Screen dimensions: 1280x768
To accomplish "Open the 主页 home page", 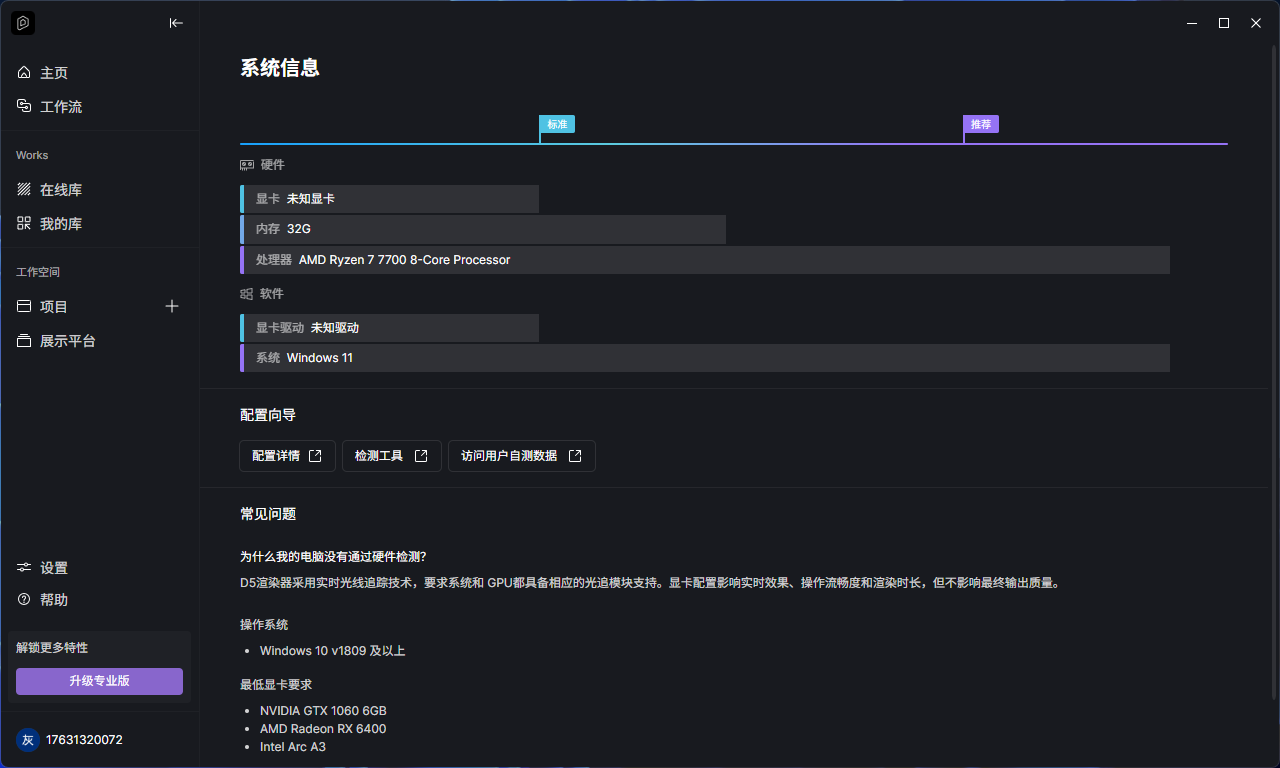I will 54,73.
